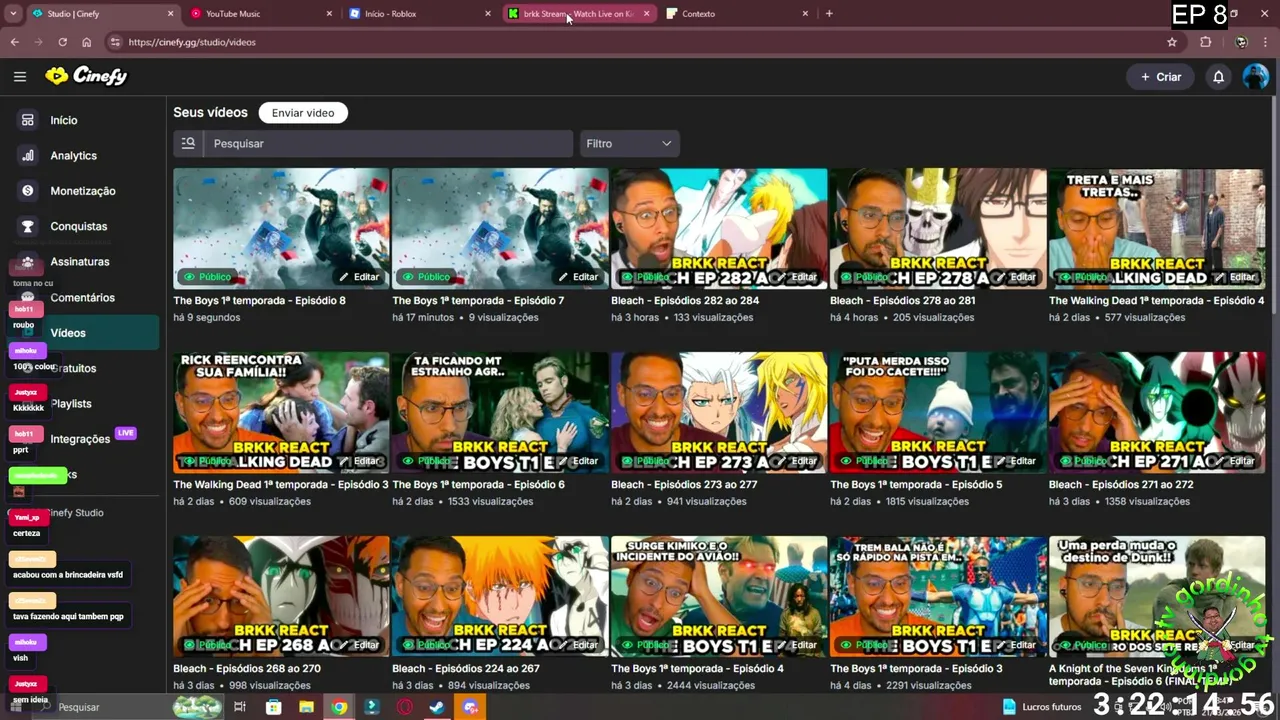Open the profile avatar menu
The width and height of the screenshot is (1280, 720).
point(1255,77)
